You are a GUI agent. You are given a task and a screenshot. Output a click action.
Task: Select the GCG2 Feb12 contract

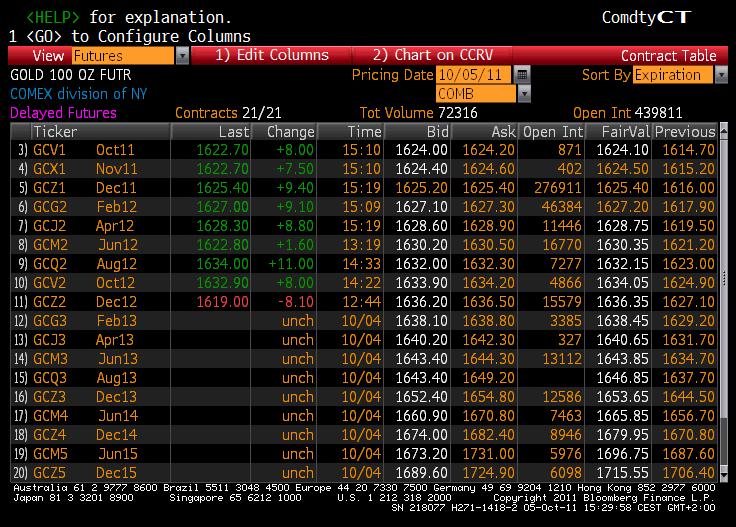[364, 207]
